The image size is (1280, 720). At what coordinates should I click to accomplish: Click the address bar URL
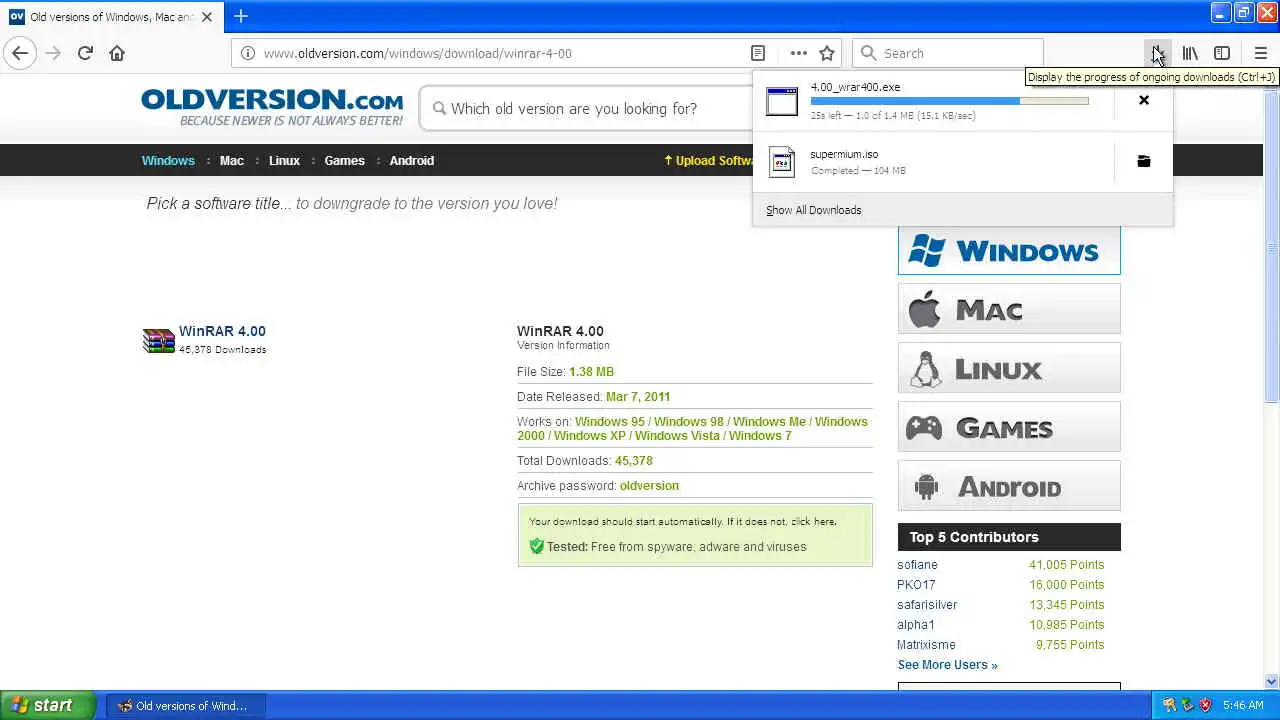417,54
